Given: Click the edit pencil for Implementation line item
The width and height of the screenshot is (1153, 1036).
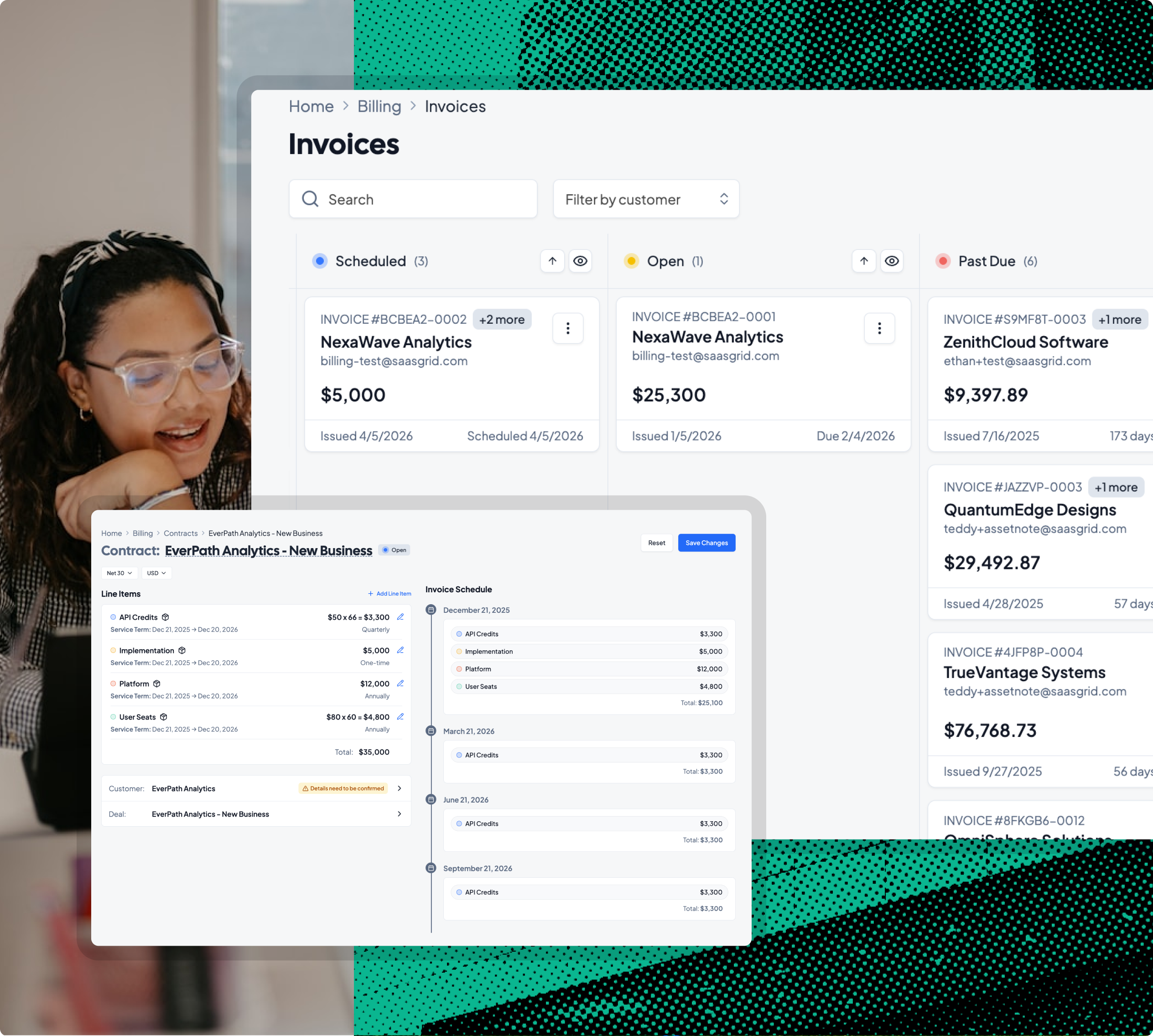Looking at the screenshot, I should (400, 650).
